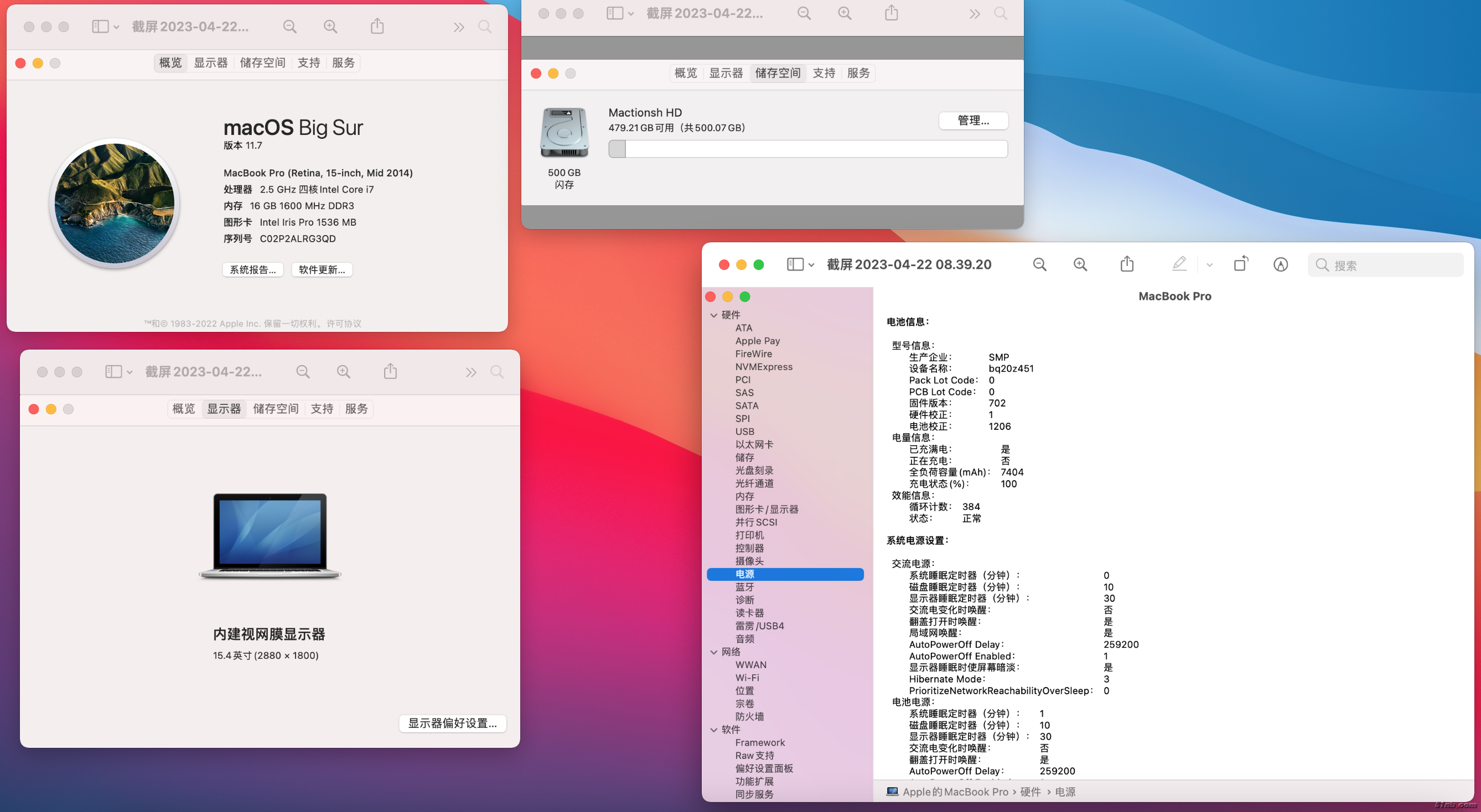
Task: Open the 许可协议 link
Action: [x=344, y=324]
